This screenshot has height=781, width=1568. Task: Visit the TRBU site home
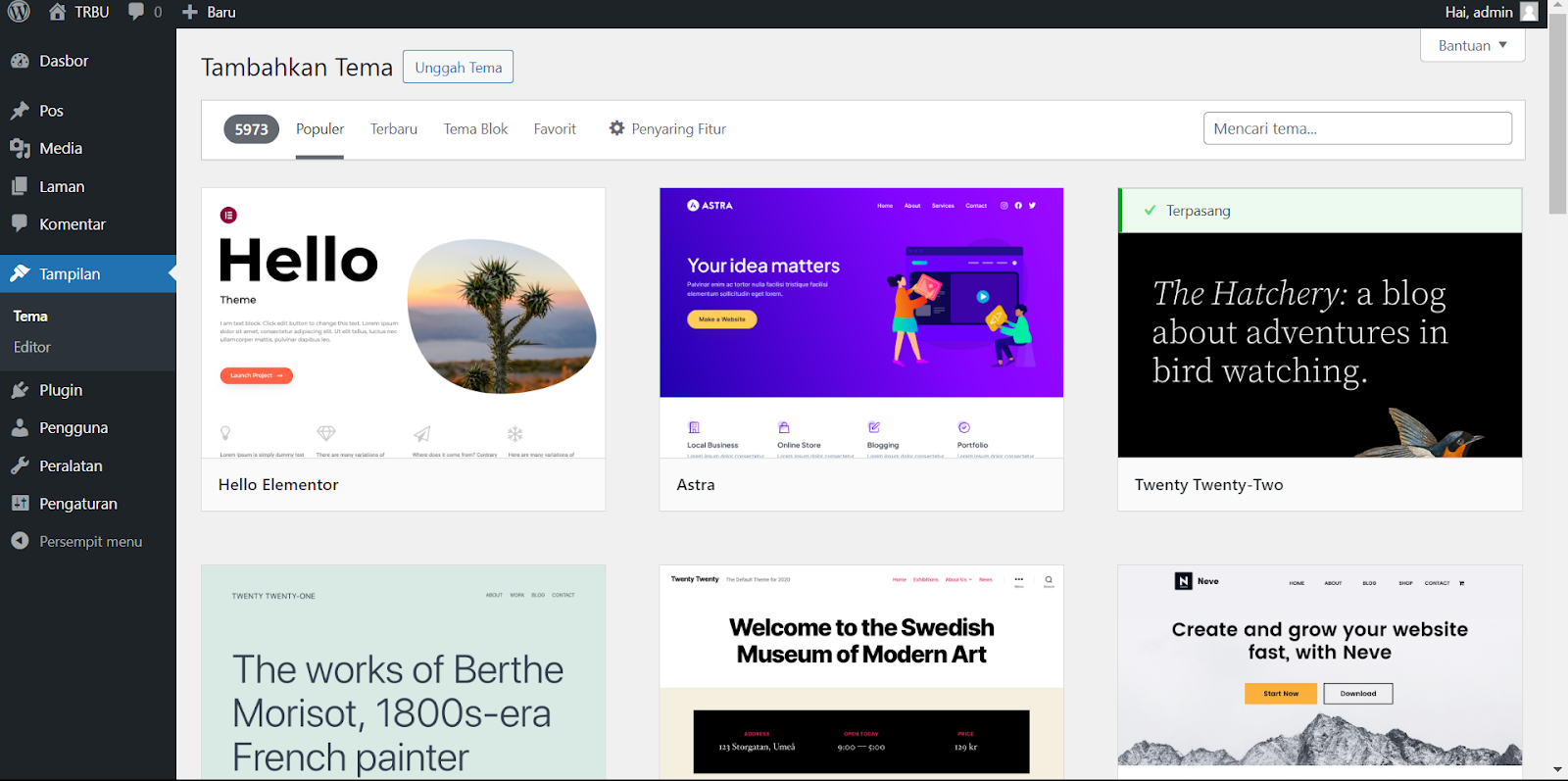[x=78, y=12]
